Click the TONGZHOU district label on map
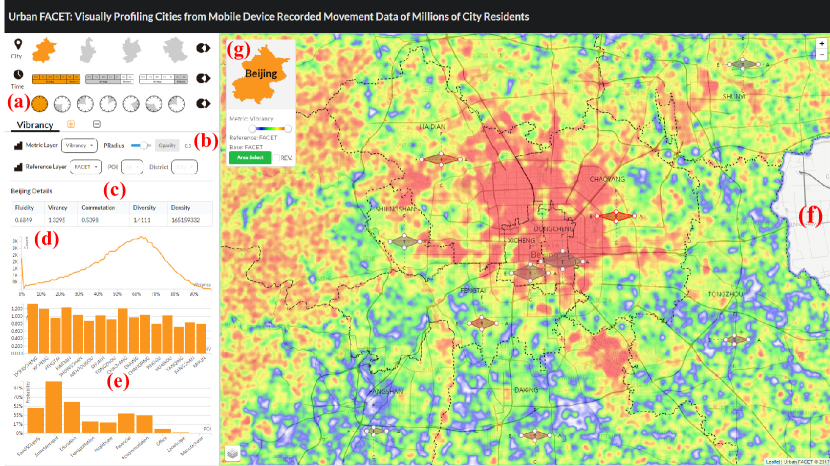The image size is (830, 466). tap(726, 294)
